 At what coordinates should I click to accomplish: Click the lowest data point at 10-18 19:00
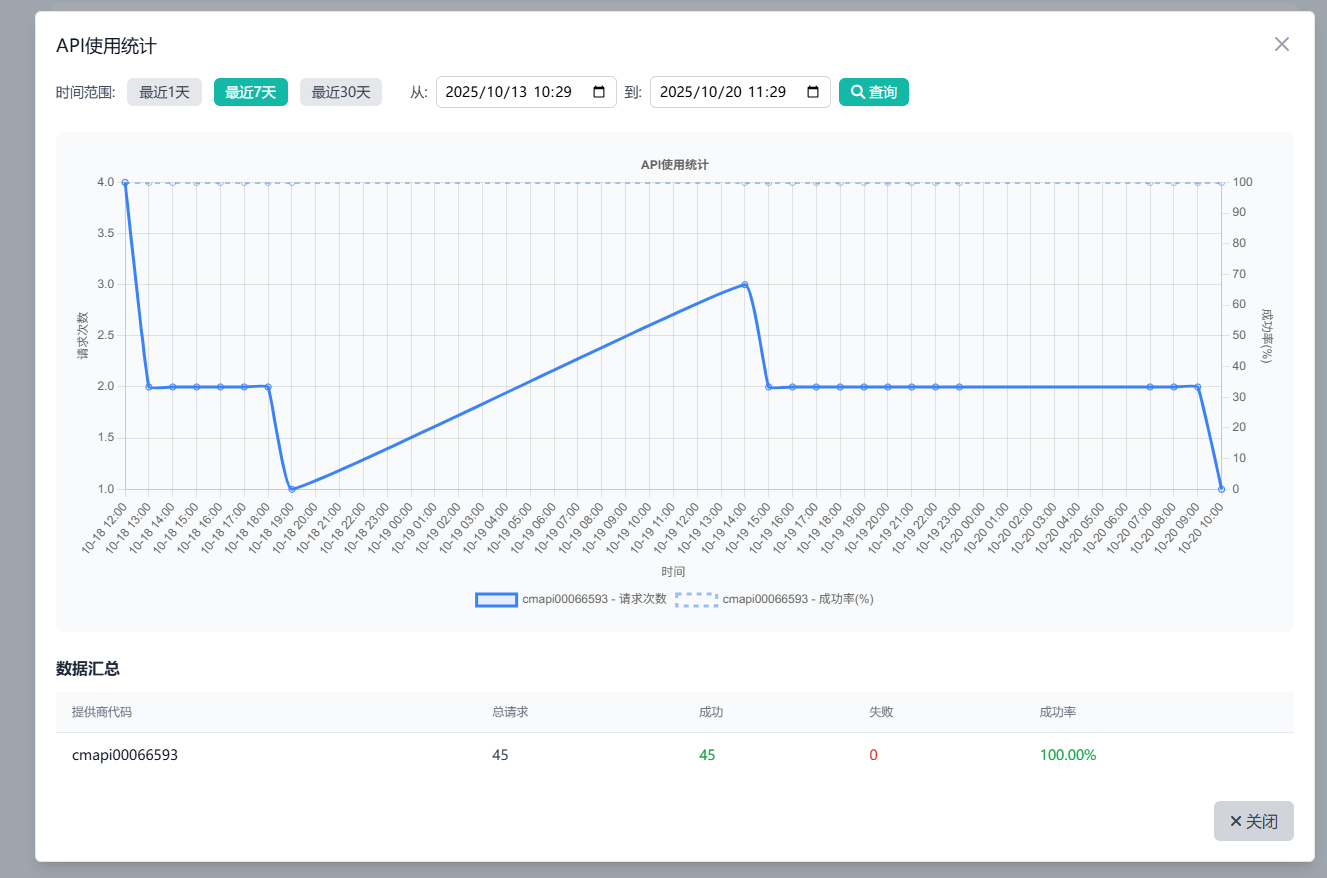pos(292,489)
